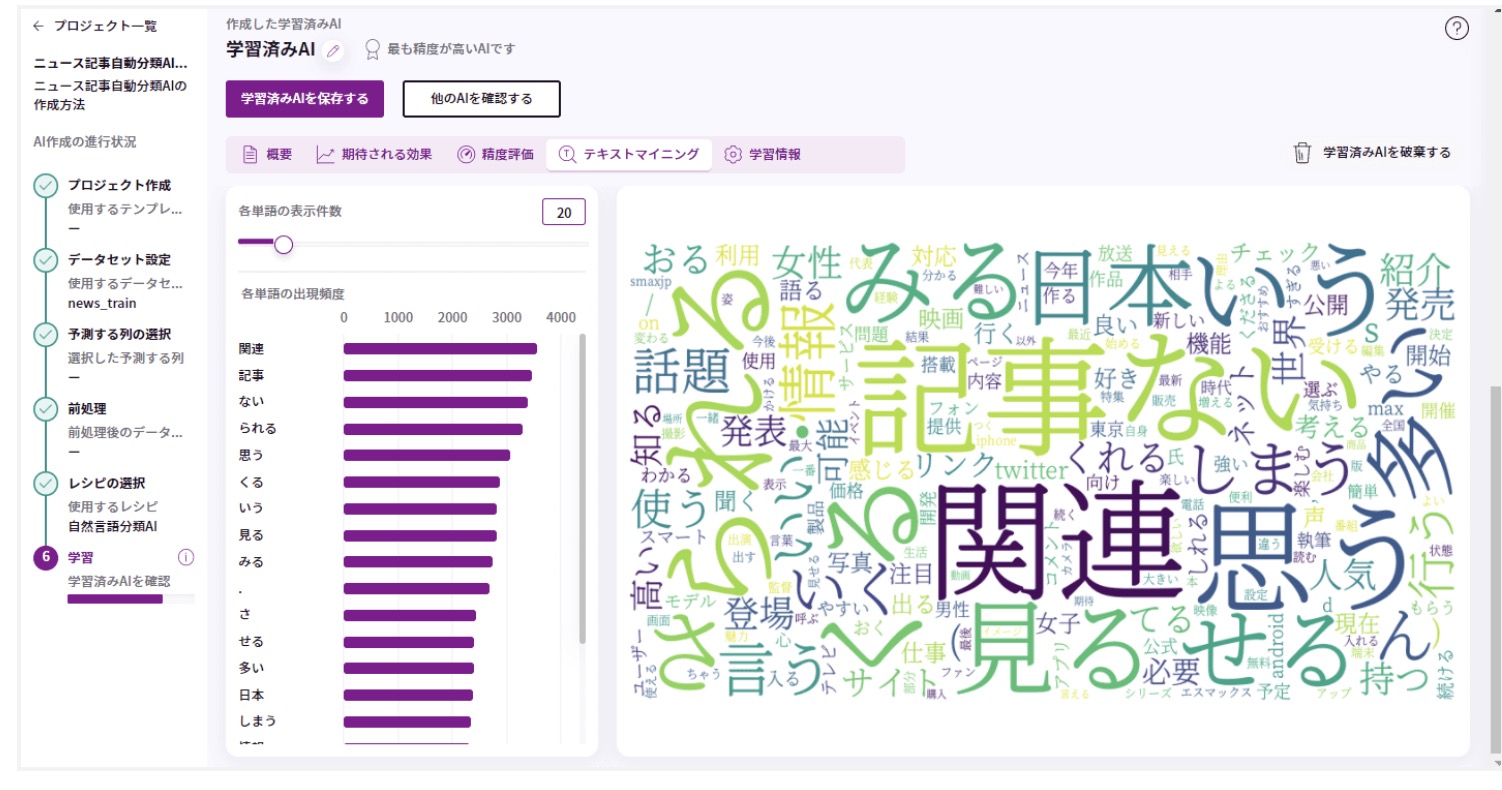Click the pencil icon to rename 学習済みAI
Screen dimensions: 1502x790
pos(333,48)
